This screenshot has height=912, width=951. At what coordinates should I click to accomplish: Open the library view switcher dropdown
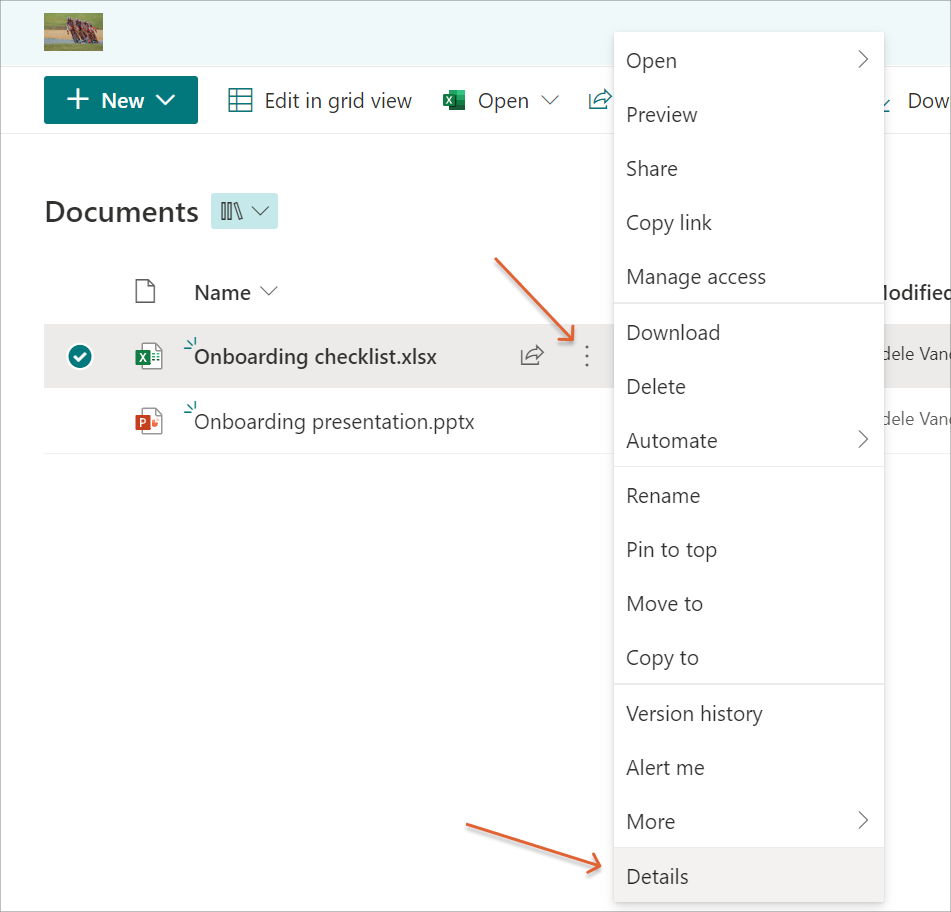244,211
